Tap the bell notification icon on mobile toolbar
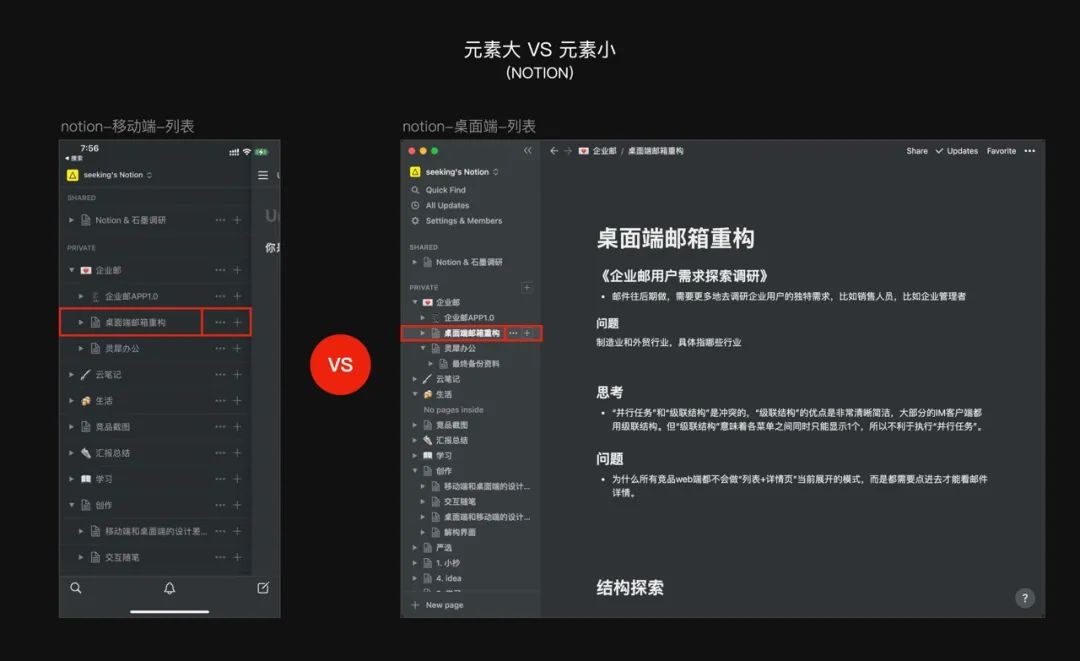 (168, 589)
